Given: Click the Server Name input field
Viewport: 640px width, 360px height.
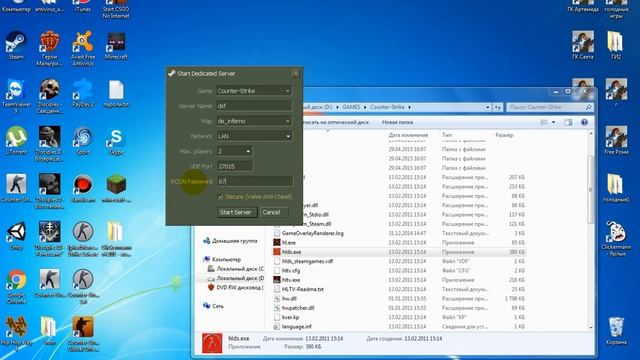Looking at the screenshot, I should click(254, 106).
